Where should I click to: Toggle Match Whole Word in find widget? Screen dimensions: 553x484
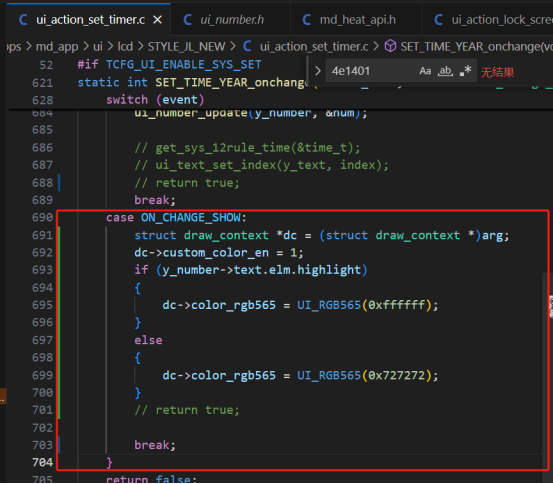coord(445,71)
